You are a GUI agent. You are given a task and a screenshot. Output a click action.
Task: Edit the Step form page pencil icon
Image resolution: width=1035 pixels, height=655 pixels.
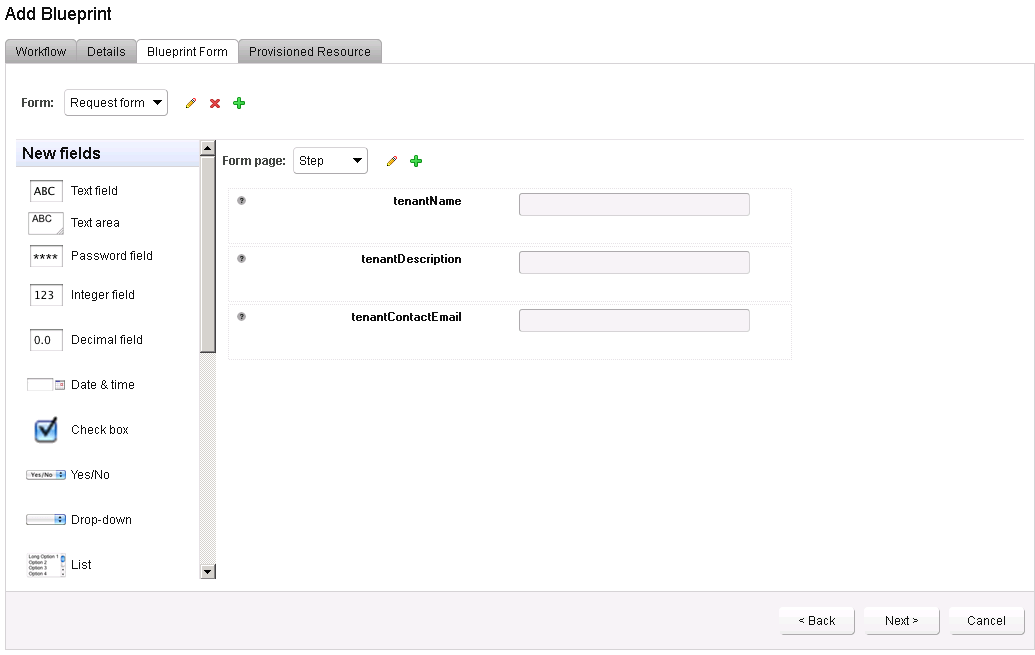[391, 161]
